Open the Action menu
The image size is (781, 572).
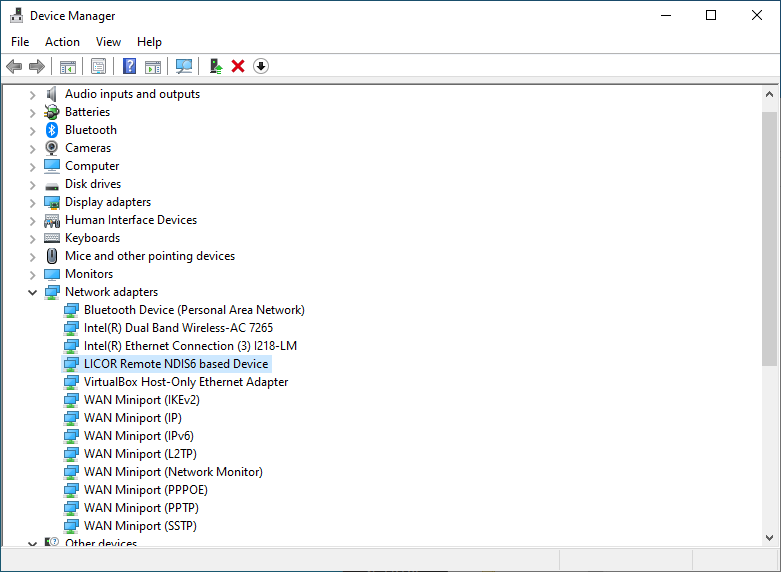(62, 42)
